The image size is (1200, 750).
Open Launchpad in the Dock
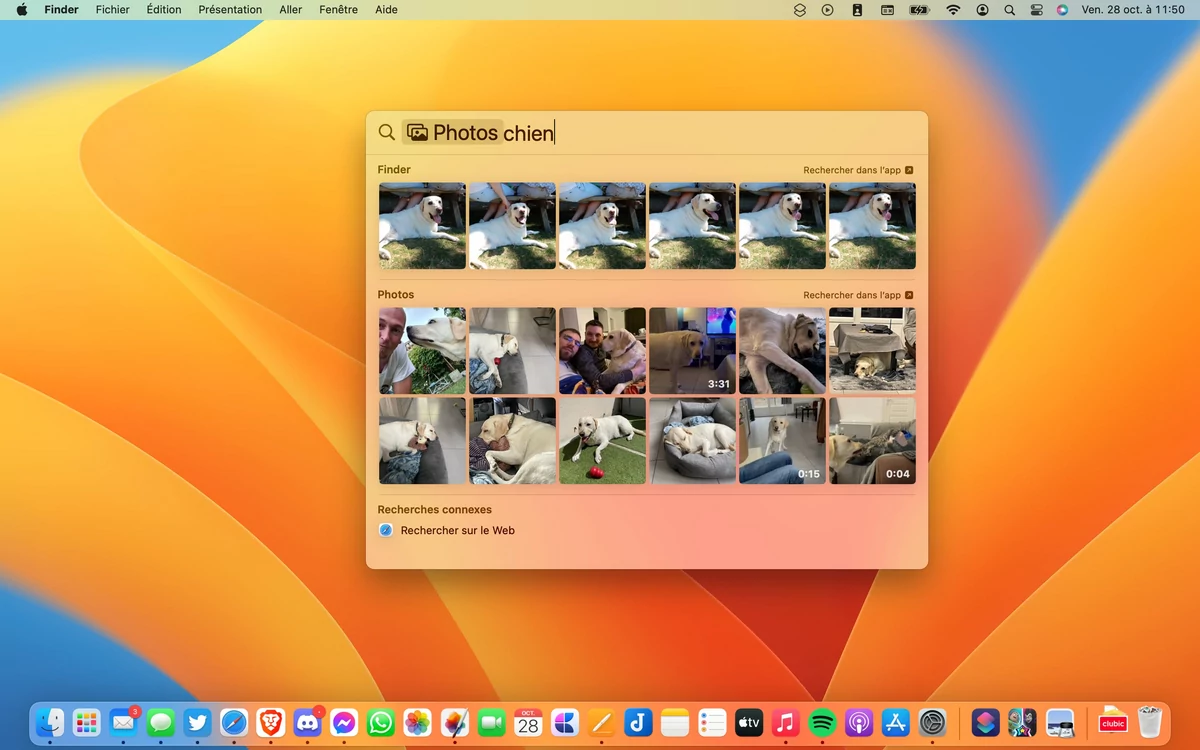[x=87, y=722]
